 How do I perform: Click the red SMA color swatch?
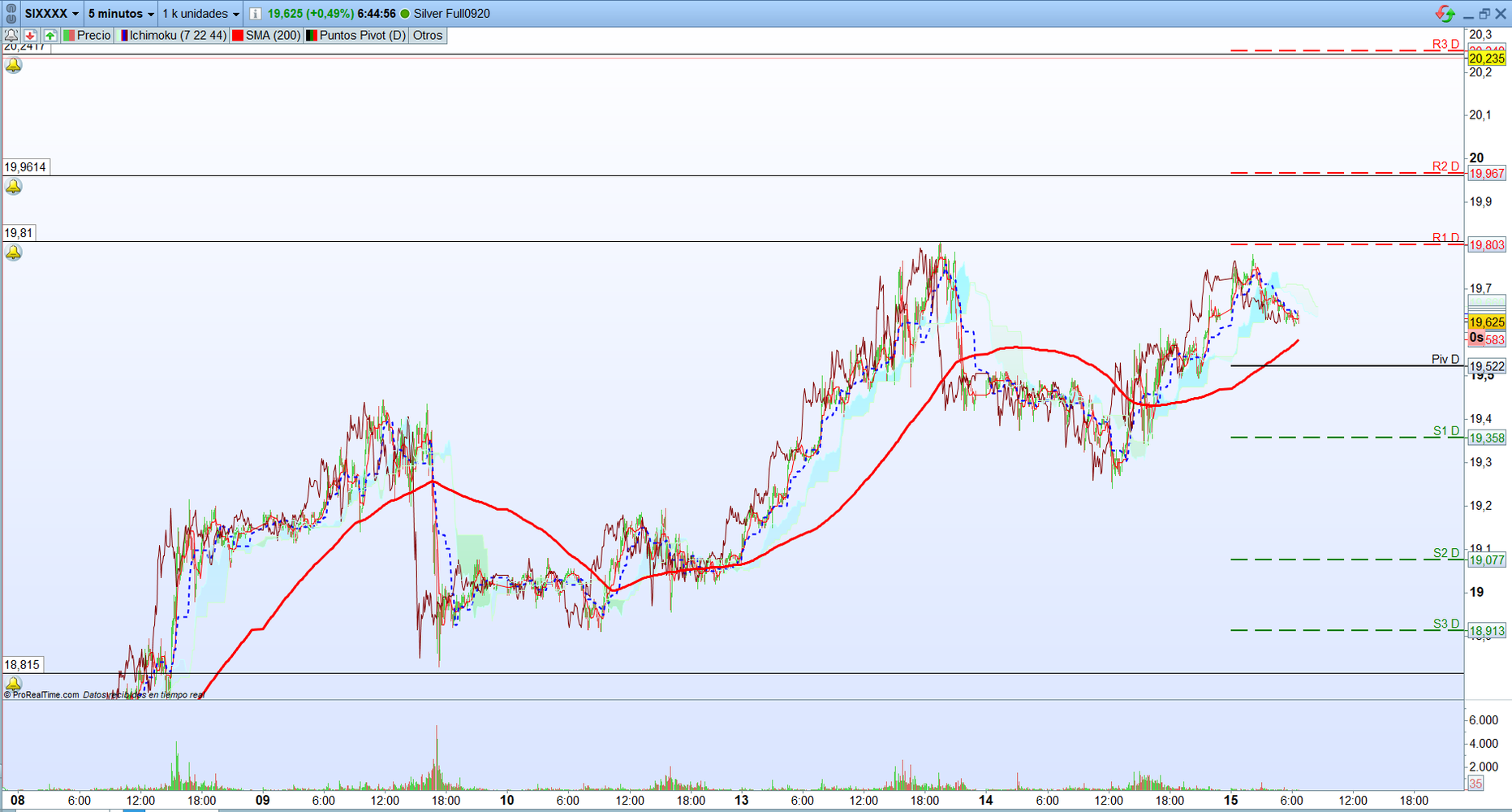[x=238, y=36]
